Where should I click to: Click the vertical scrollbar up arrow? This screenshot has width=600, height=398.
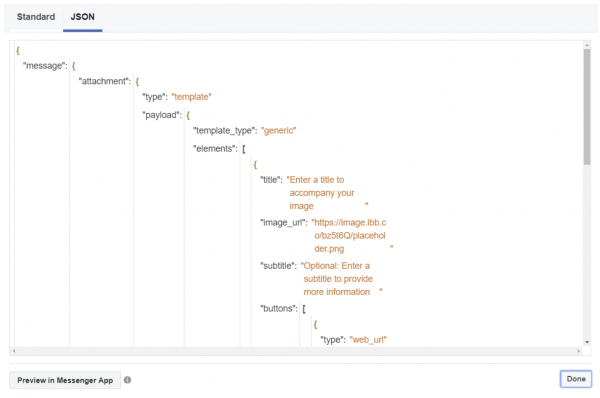point(587,45)
